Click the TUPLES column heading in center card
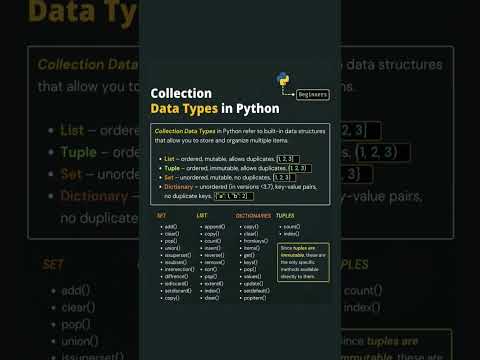The image size is (480, 360). 285,216
